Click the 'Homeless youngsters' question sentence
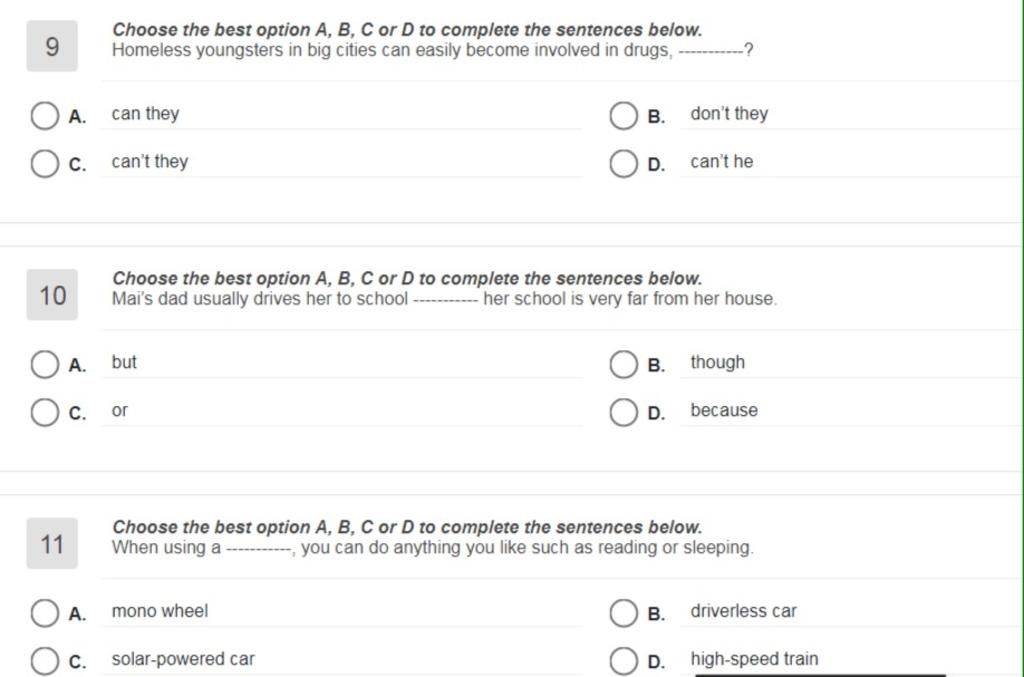The width and height of the screenshot is (1024, 677). click(x=432, y=50)
